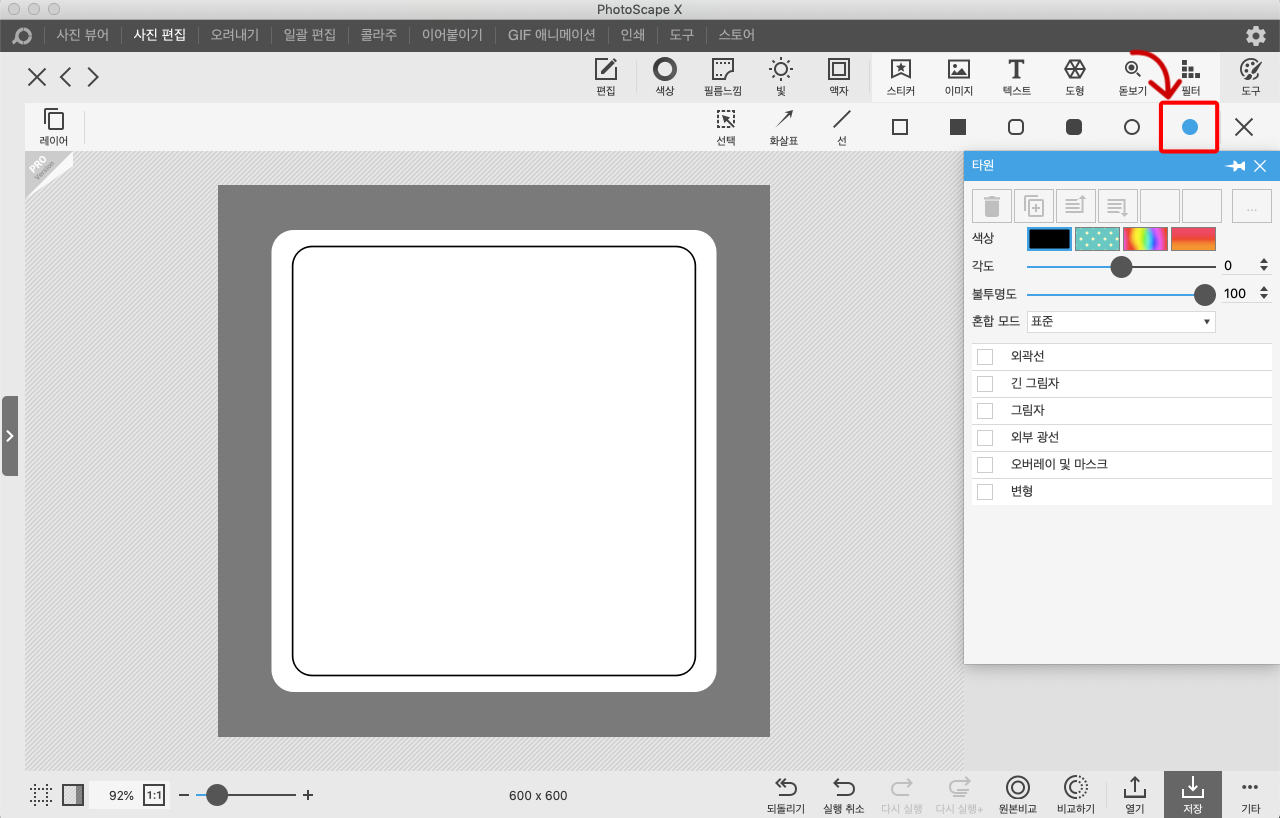Go to the previous photo arrow
The image size is (1280, 818).
pyautogui.click(x=65, y=77)
